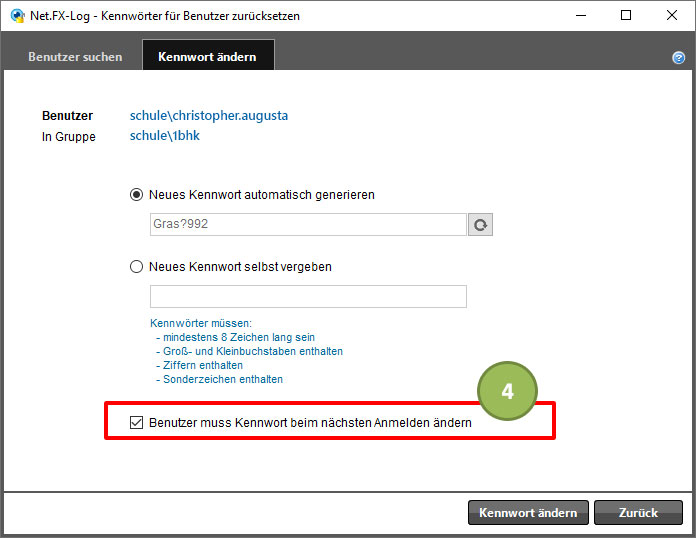The width and height of the screenshot is (696, 538).
Task: Open the 'Kennwort ändern' tab
Action: pos(208,55)
